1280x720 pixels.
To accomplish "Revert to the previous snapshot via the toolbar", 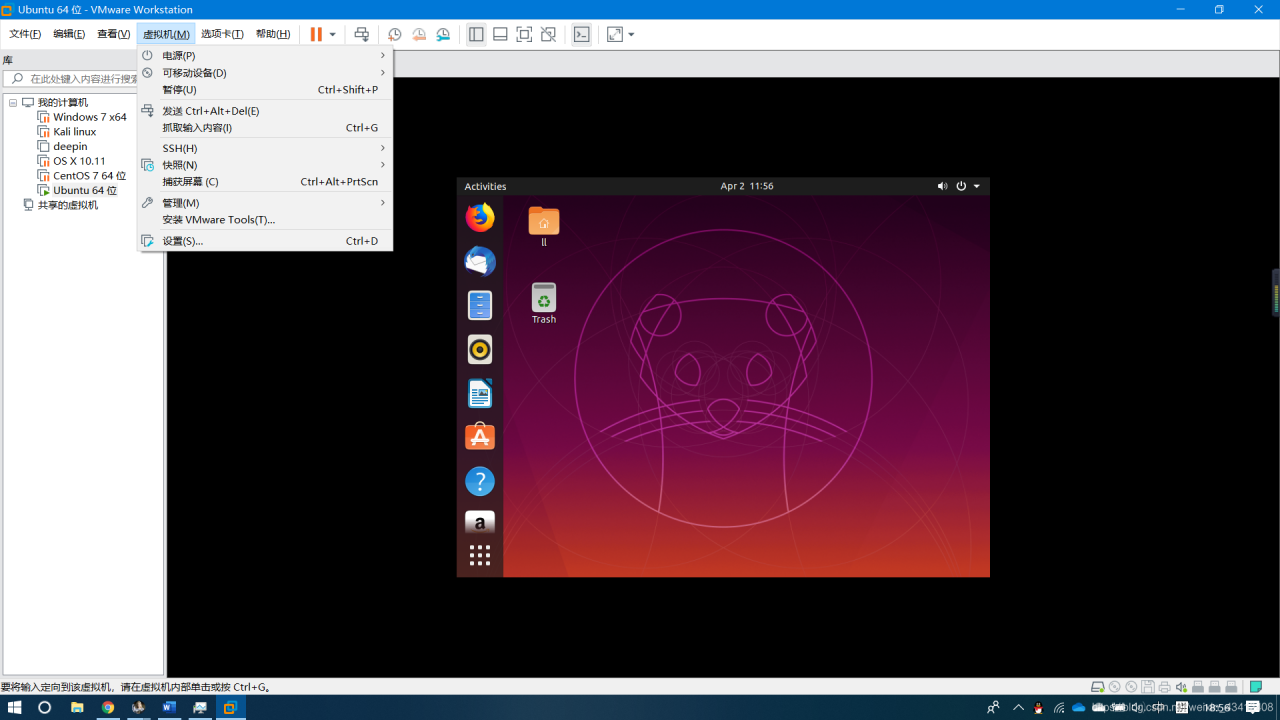I will pyautogui.click(x=419, y=34).
